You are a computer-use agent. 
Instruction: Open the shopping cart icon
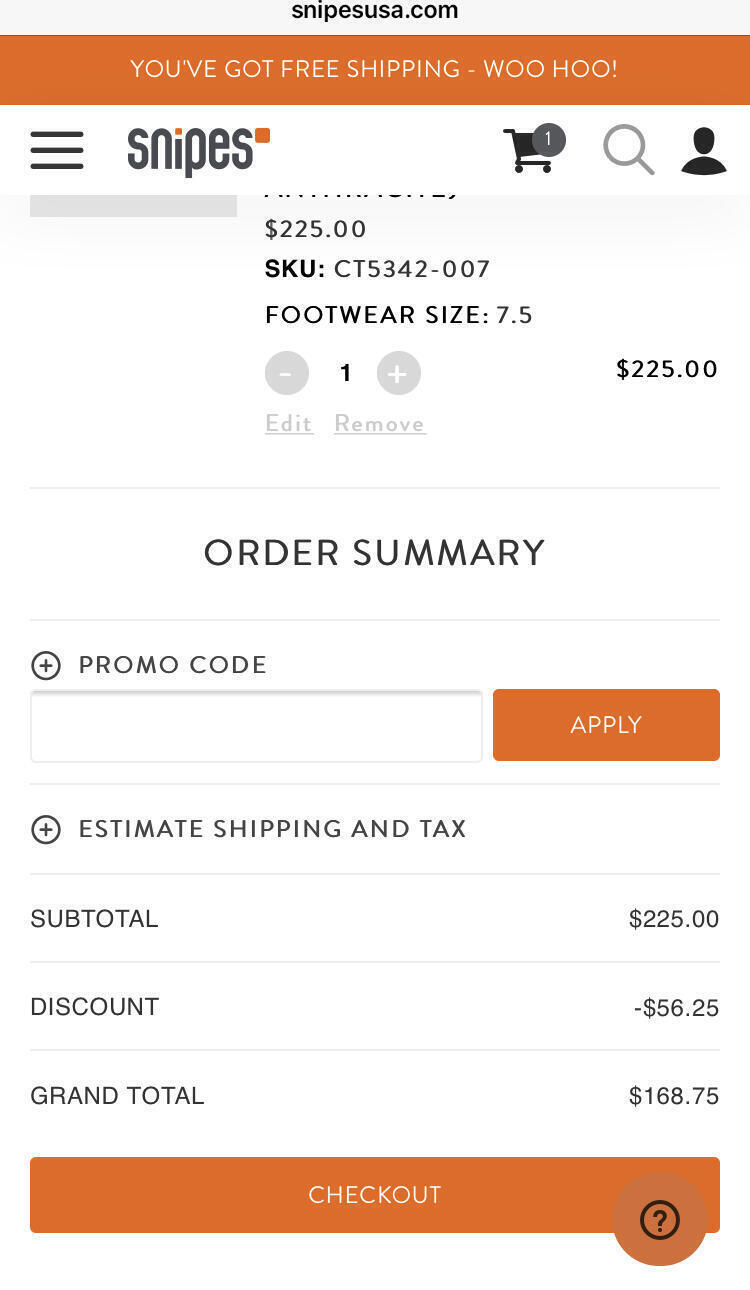pos(531,150)
